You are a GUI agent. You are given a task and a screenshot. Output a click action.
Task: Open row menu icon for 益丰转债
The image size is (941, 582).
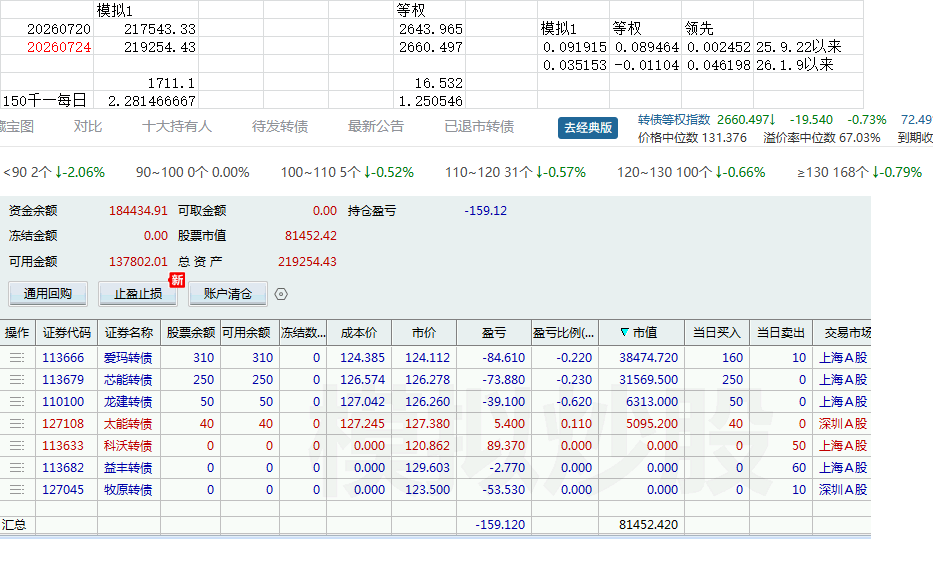(x=17, y=467)
